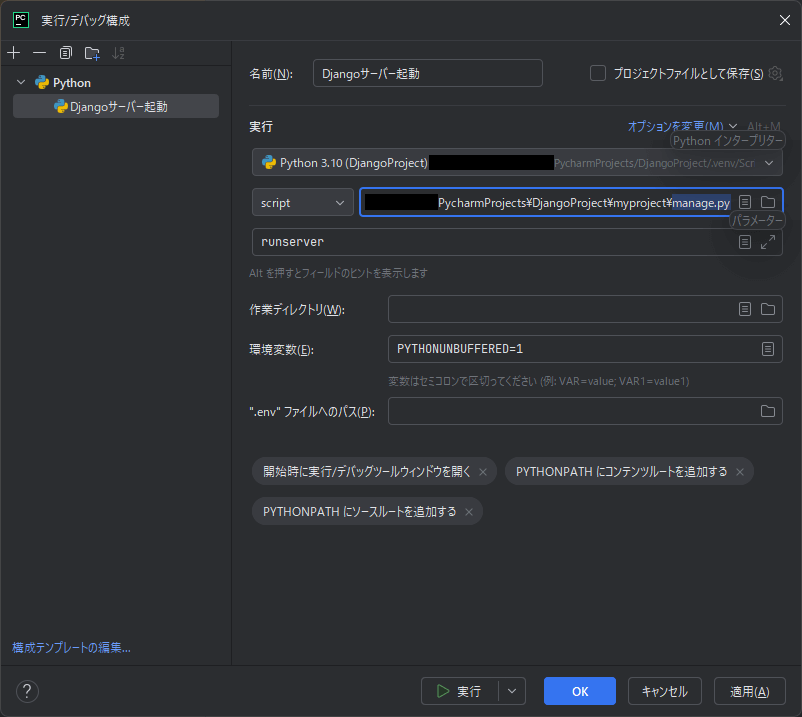Screen dimensions: 802x717
Task: Click the add new configuration plus icon
Action: (x=14, y=52)
